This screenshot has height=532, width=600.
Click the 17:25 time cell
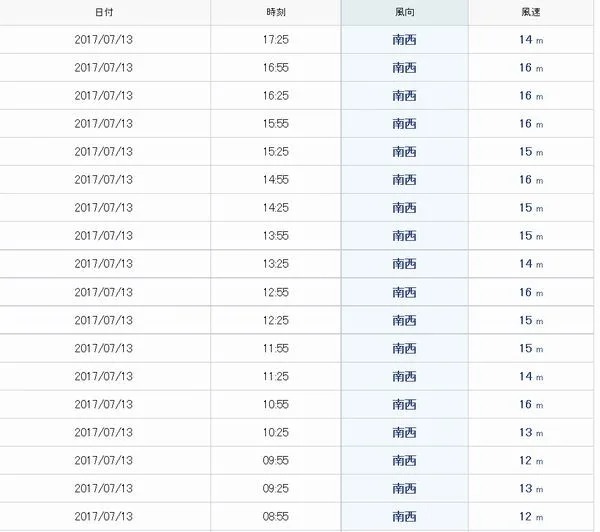point(276,40)
